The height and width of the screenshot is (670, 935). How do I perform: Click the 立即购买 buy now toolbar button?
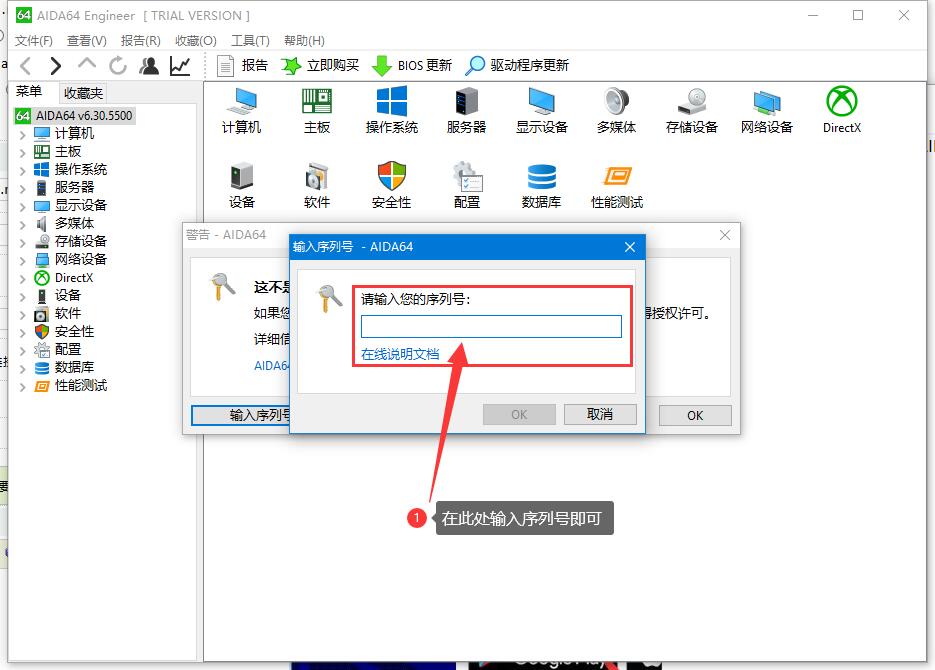(x=320, y=66)
